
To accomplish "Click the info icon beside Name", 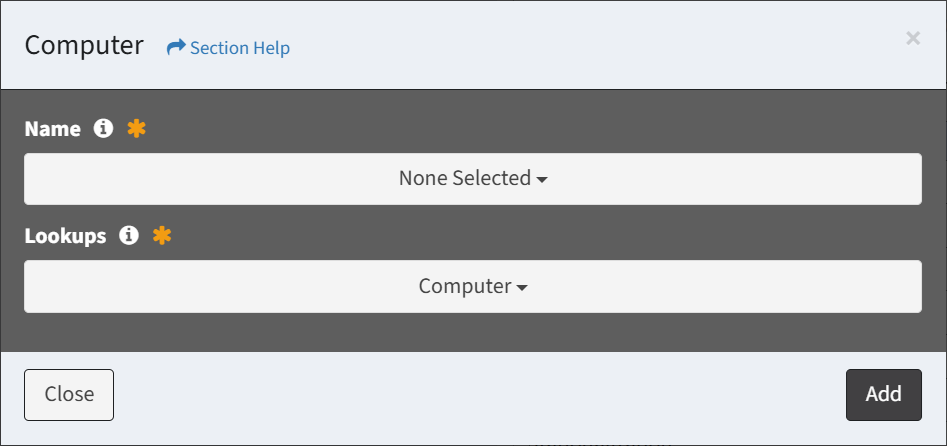I will pyautogui.click(x=102, y=129).
